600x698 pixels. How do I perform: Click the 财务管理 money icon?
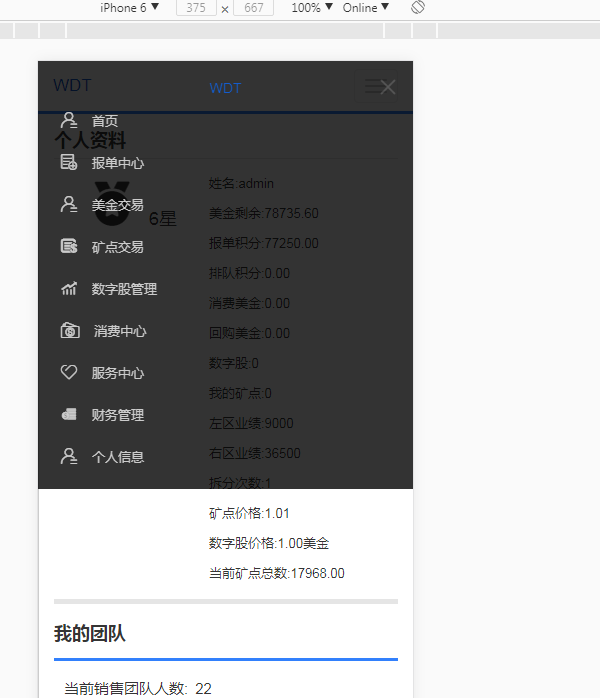(x=69, y=414)
